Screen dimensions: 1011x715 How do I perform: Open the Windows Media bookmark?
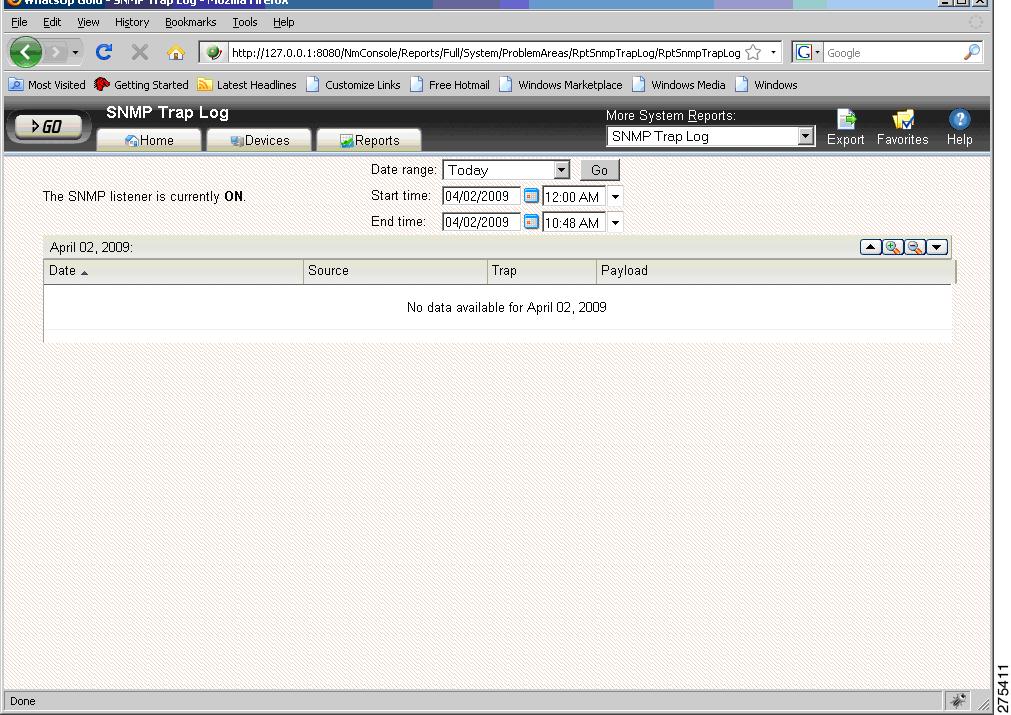tap(679, 84)
